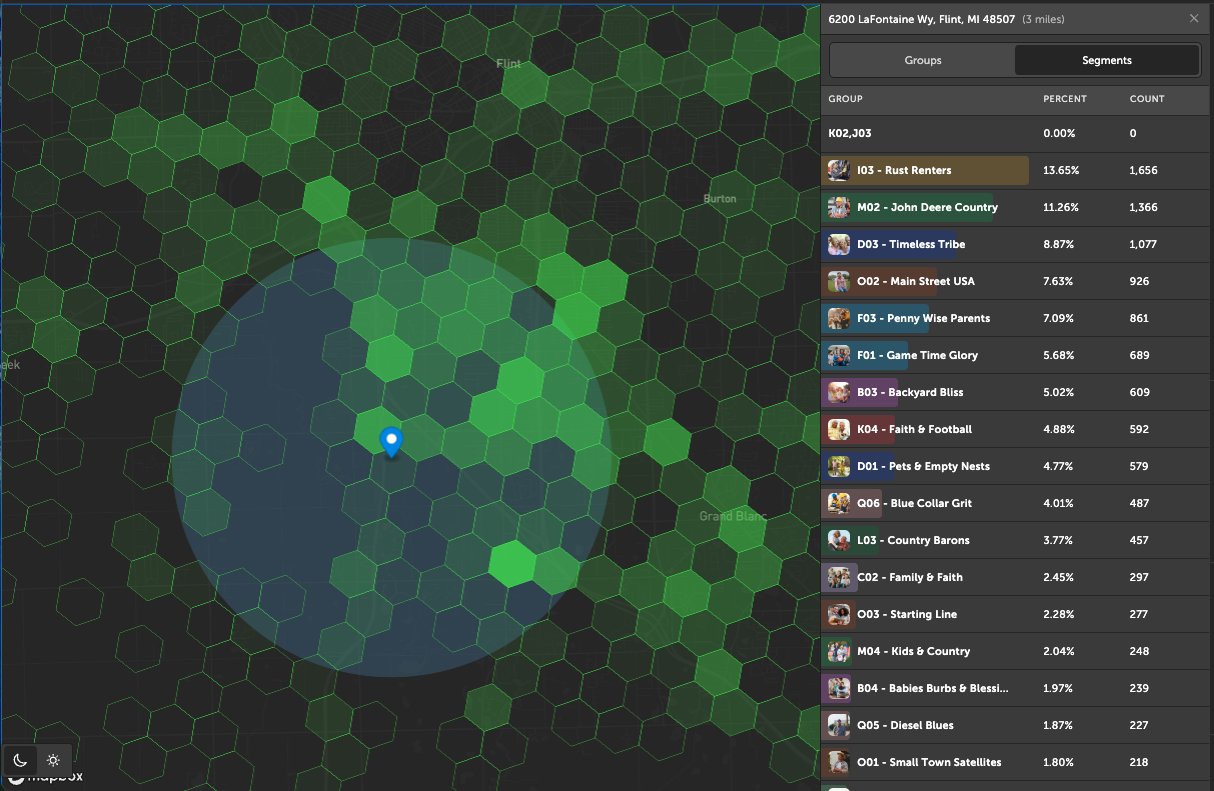The width and height of the screenshot is (1214, 791).
Task: Click the address 6200 LaFontaine Wy title
Action: (921, 19)
